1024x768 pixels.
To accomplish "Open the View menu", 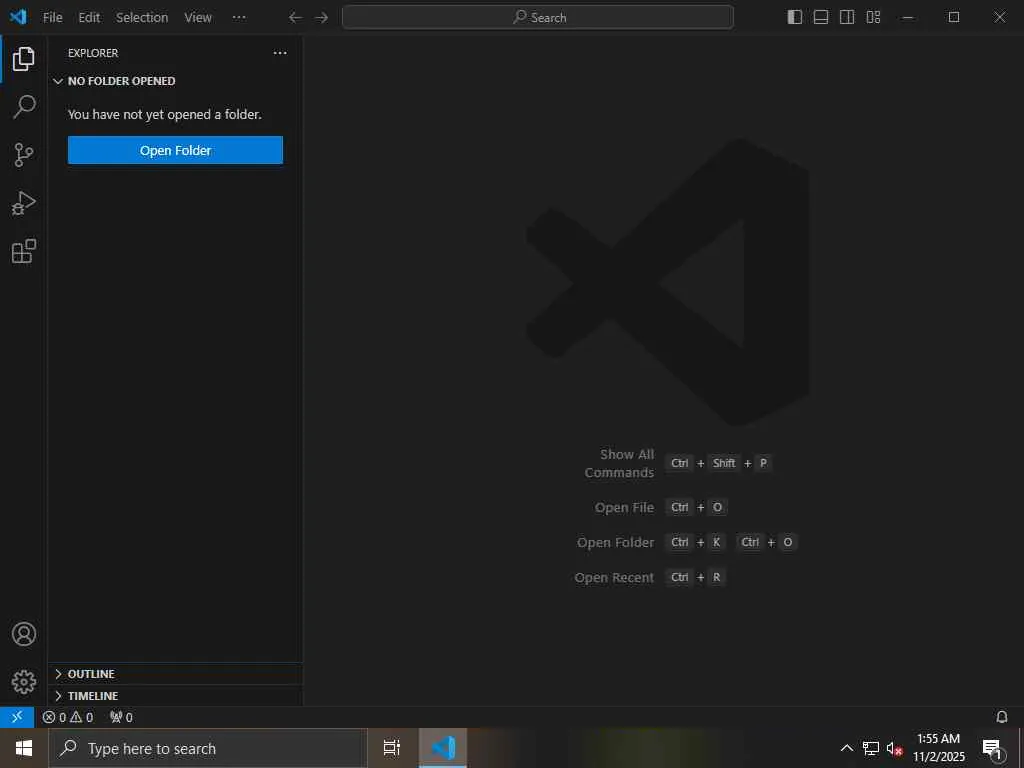I will pos(198,18).
